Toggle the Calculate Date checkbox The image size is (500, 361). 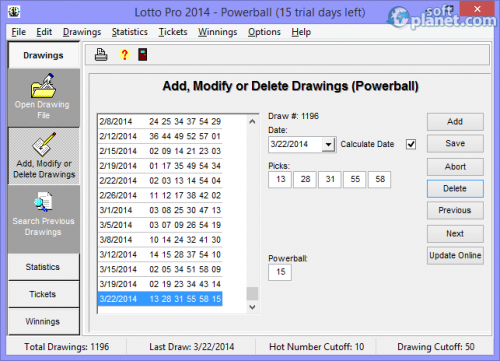point(411,144)
